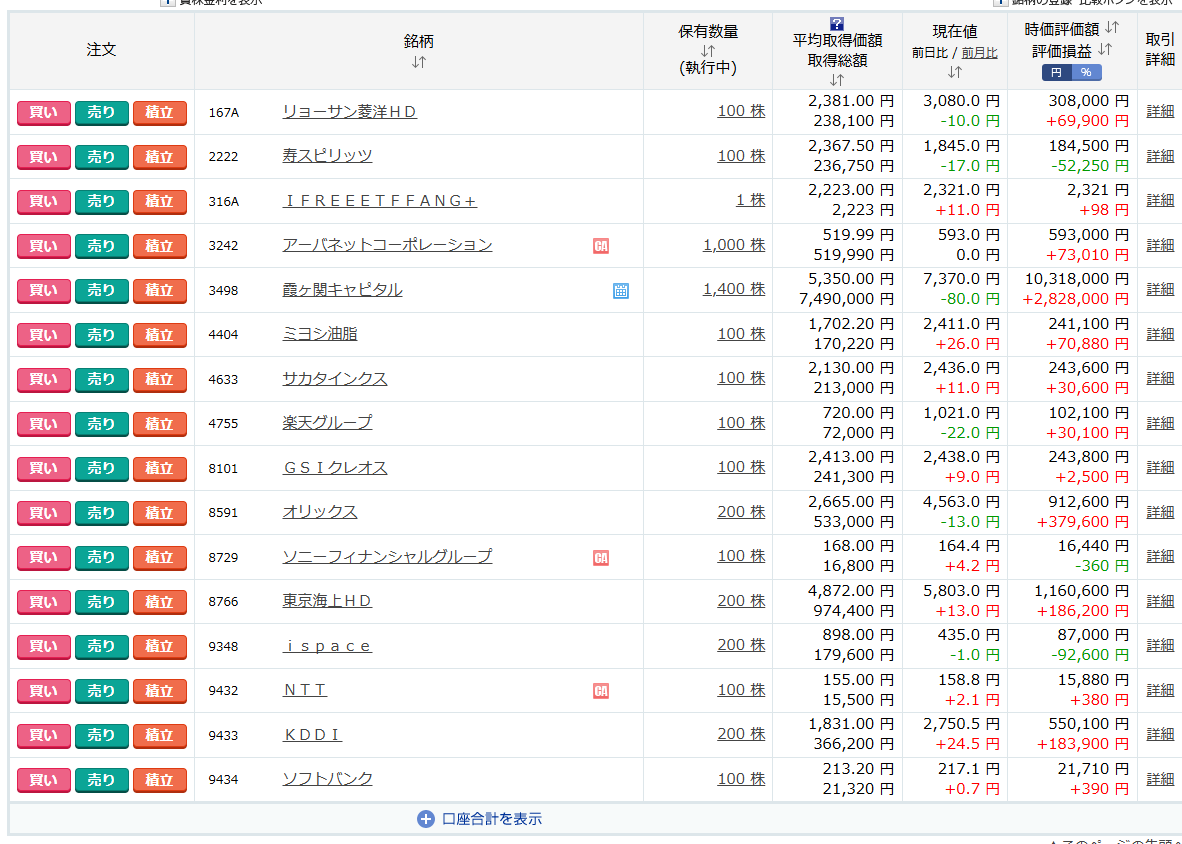
Task: View 詳細 for オリックス
Action: click(x=1160, y=512)
